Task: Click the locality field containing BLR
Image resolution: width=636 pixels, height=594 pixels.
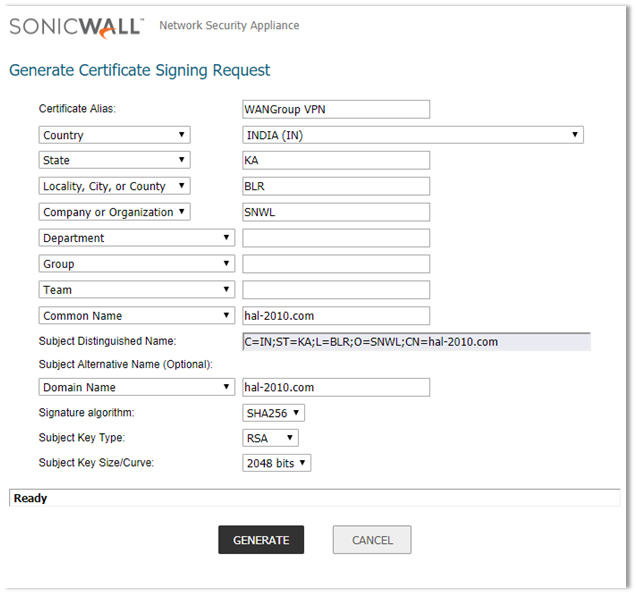Action: click(x=335, y=186)
